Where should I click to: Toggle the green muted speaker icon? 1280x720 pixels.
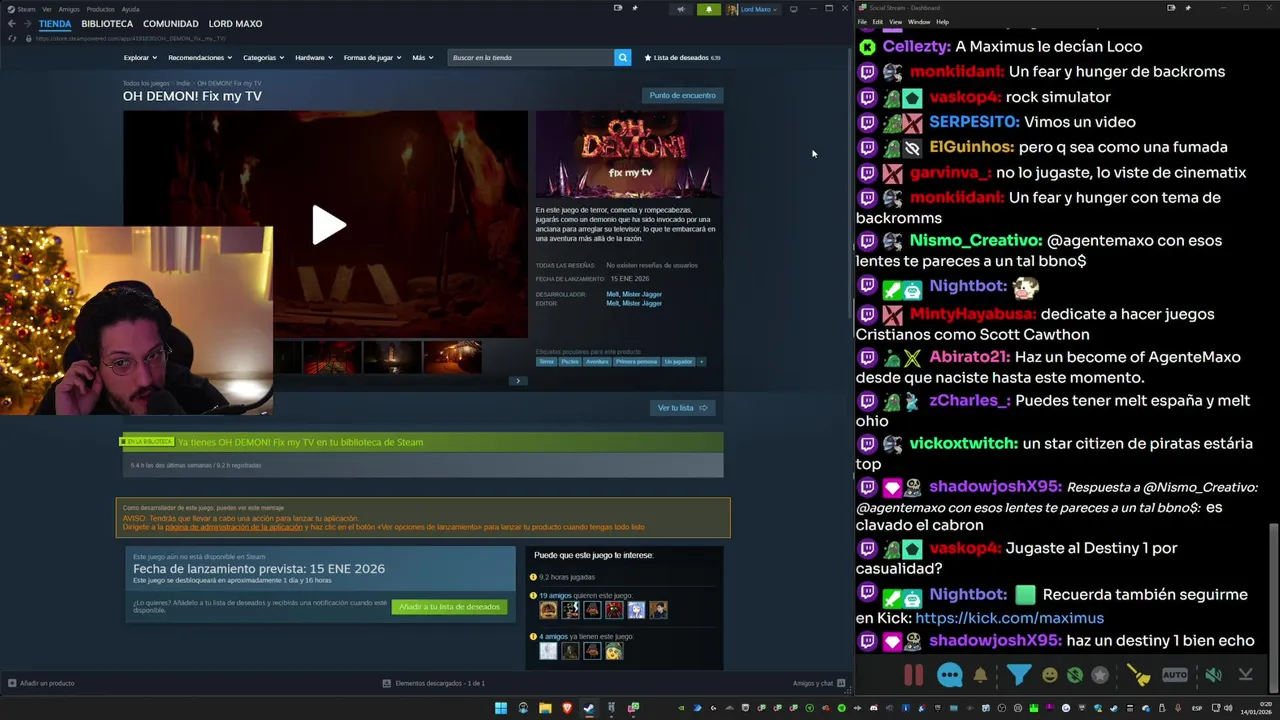(1213, 675)
